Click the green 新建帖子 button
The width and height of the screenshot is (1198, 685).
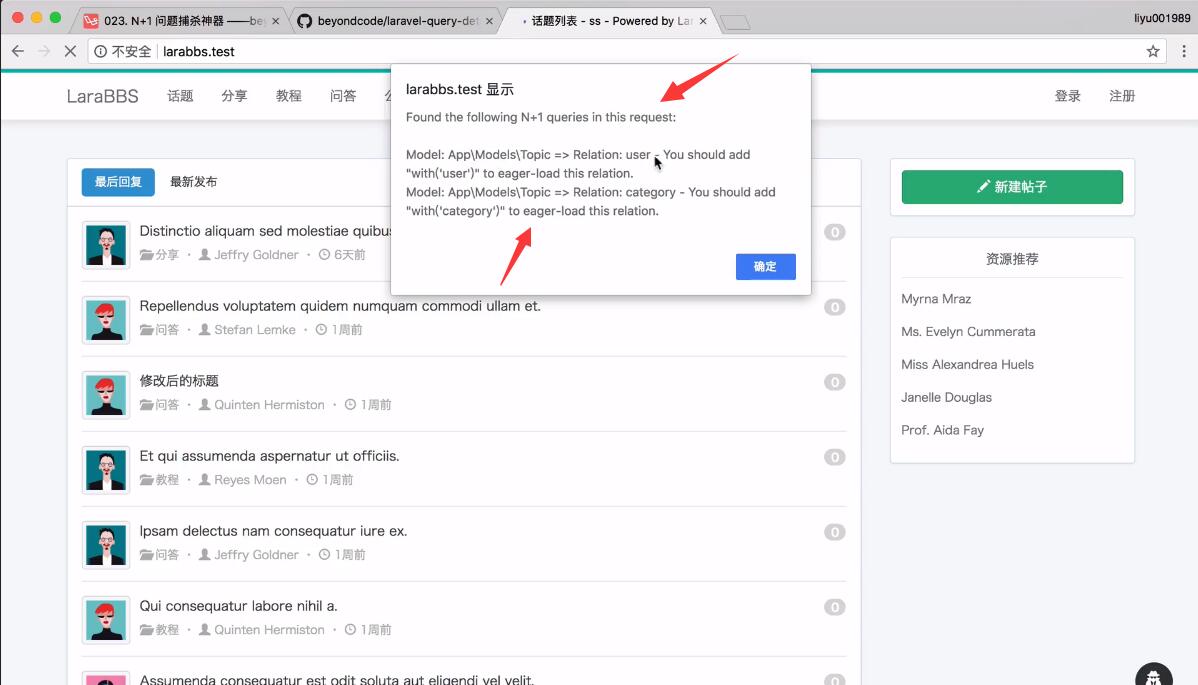tap(1011, 187)
